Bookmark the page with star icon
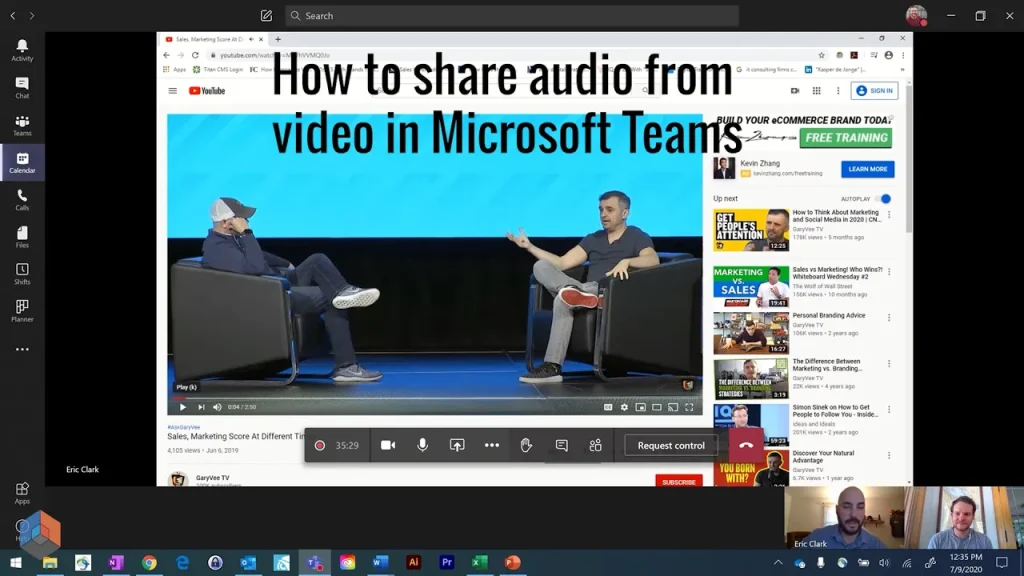 (x=822, y=56)
